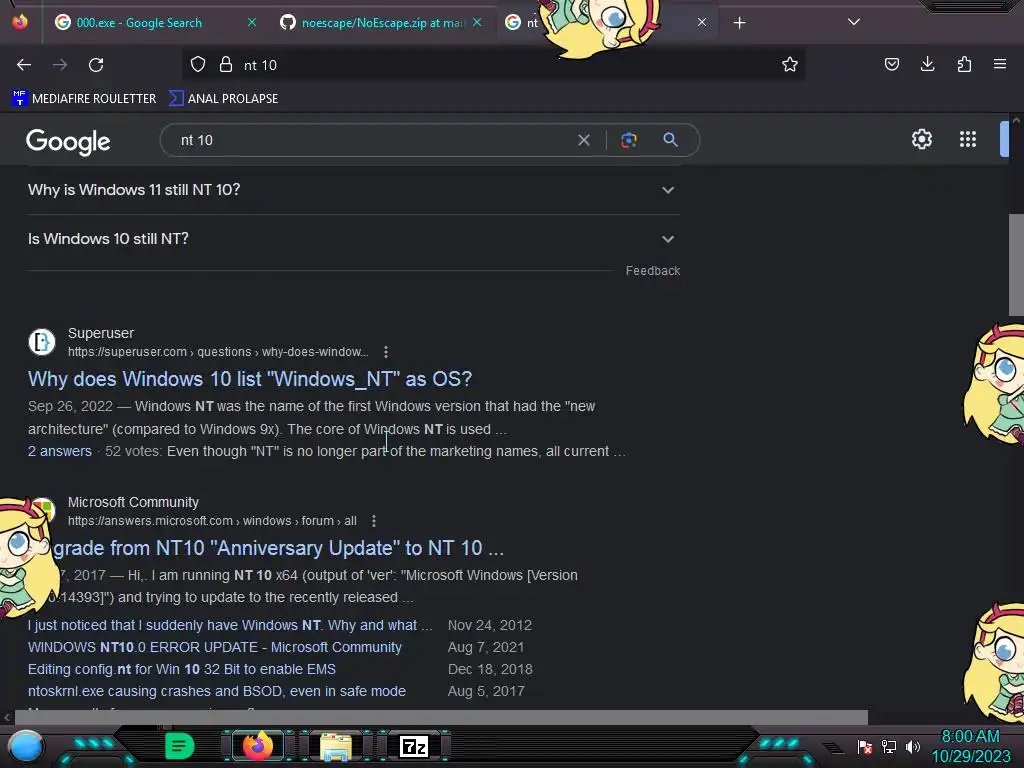Click the answers.microsoft.com URL breadcrumb

tap(212, 521)
